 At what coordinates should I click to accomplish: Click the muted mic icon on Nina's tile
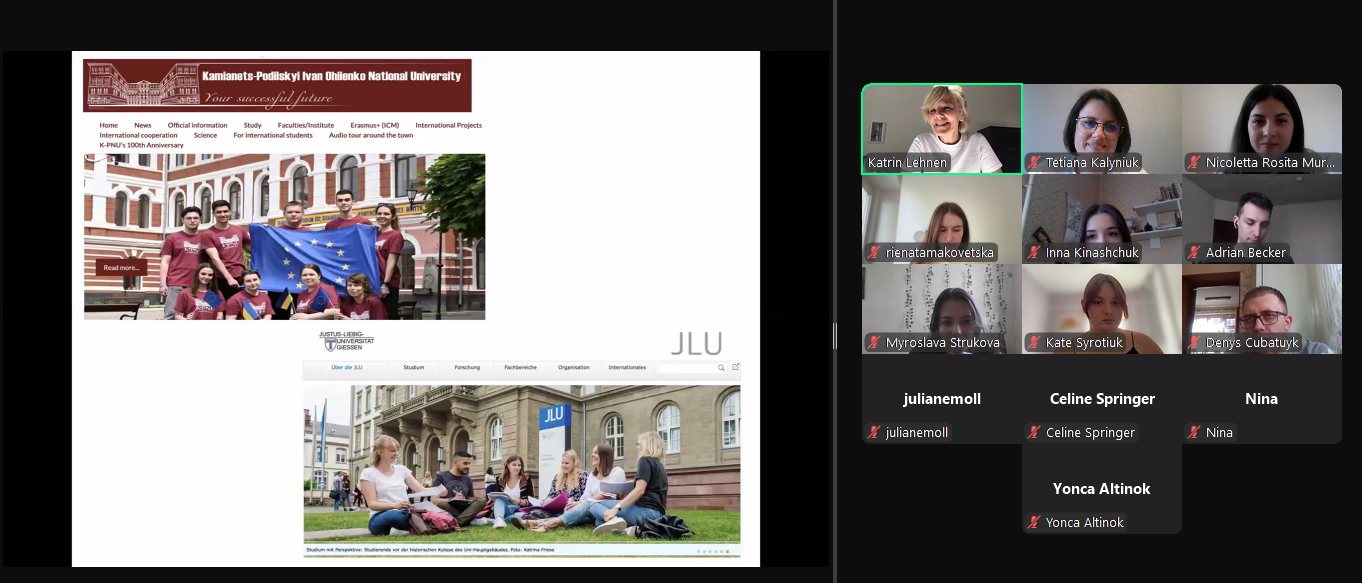1194,433
